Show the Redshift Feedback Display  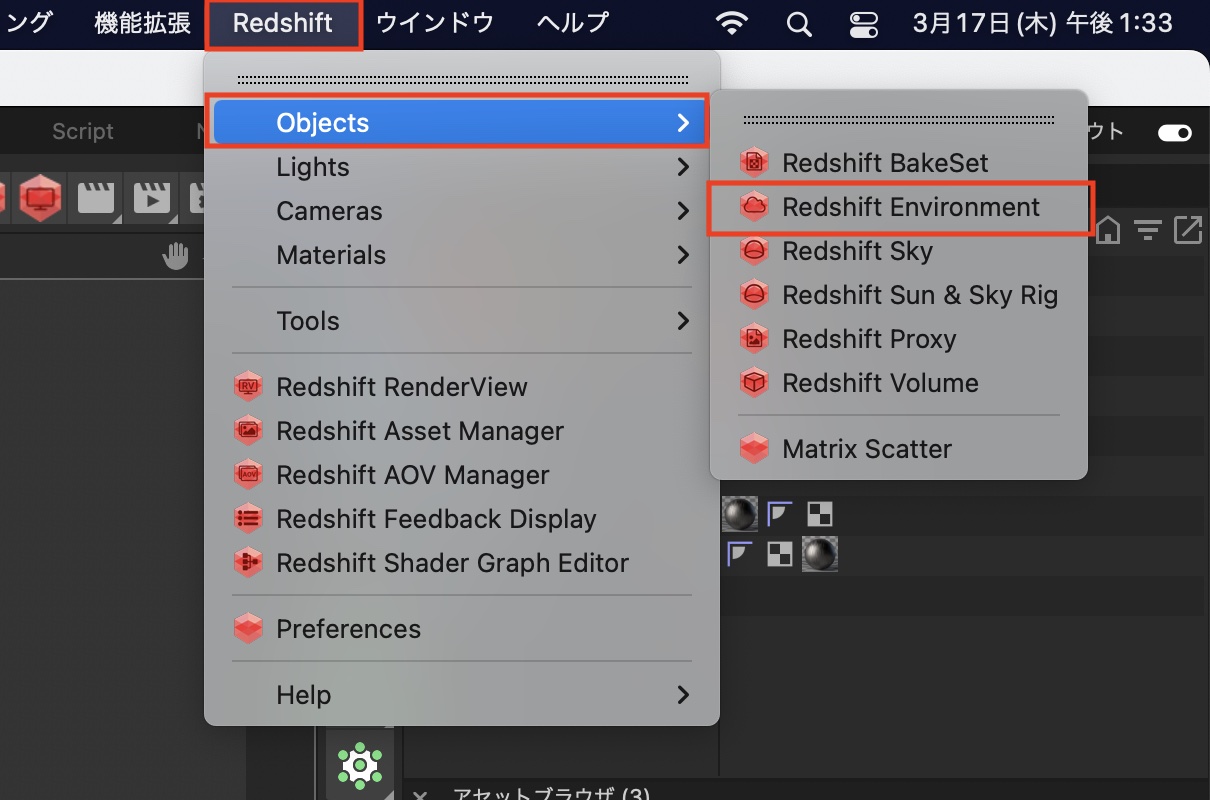tap(436, 519)
